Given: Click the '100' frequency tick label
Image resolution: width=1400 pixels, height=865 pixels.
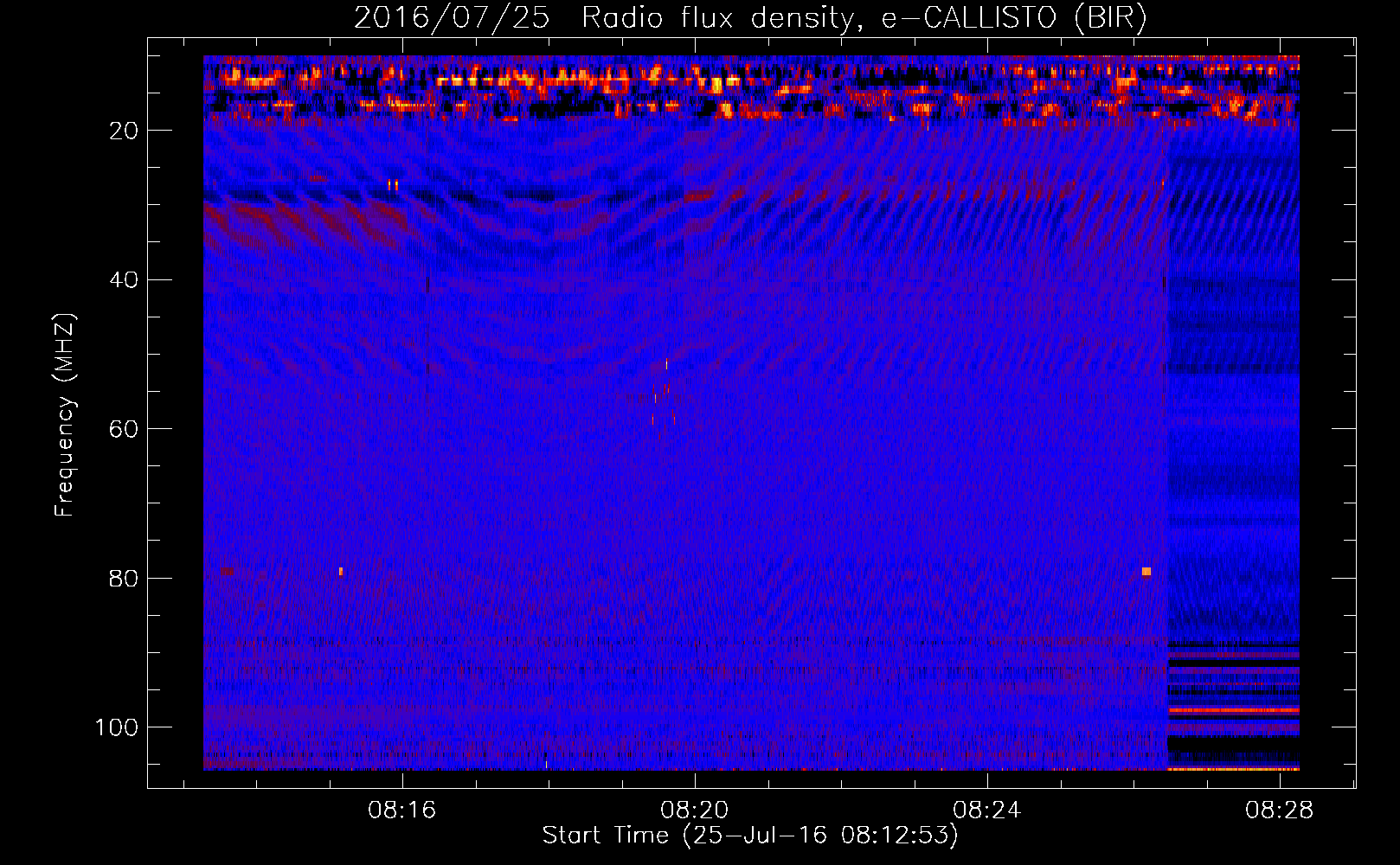Looking at the screenshot, I should click(x=118, y=727).
